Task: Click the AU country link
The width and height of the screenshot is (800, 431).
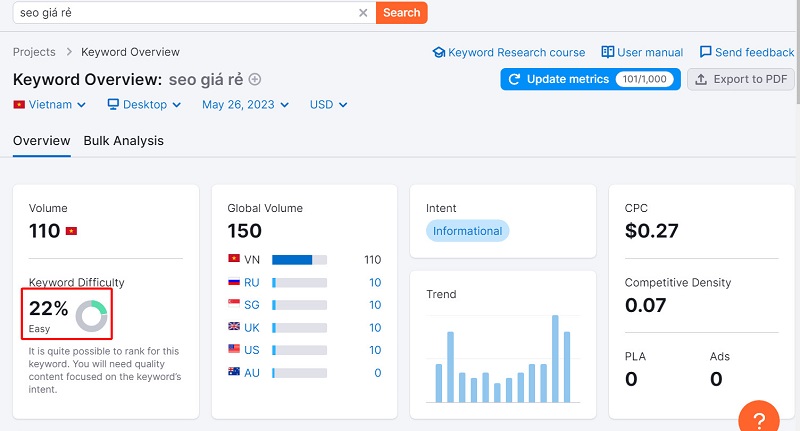Action: [252, 373]
